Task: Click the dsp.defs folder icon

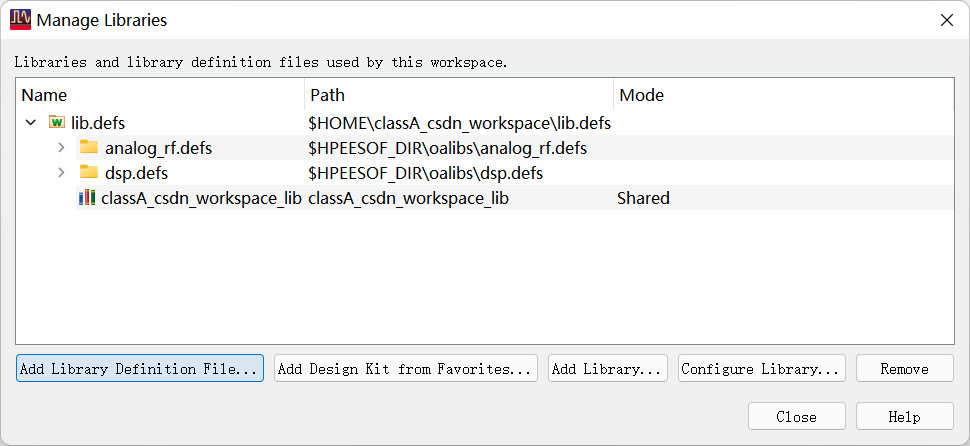Action: click(89, 173)
